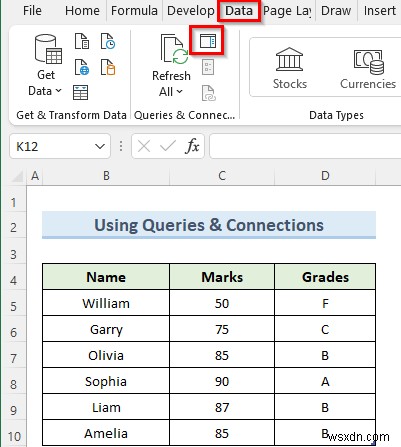Open the Formula tab

pos(134,11)
